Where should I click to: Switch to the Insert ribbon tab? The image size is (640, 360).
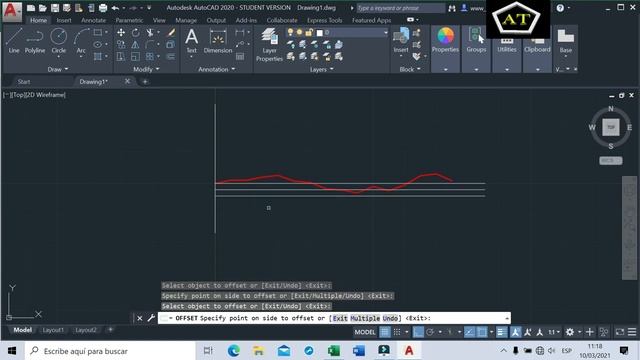point(64,20)
